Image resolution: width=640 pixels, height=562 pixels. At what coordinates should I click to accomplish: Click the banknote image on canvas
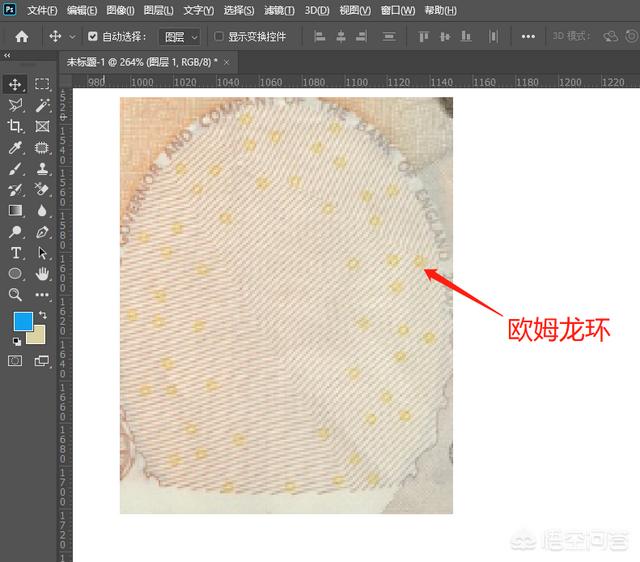[286, 305]
